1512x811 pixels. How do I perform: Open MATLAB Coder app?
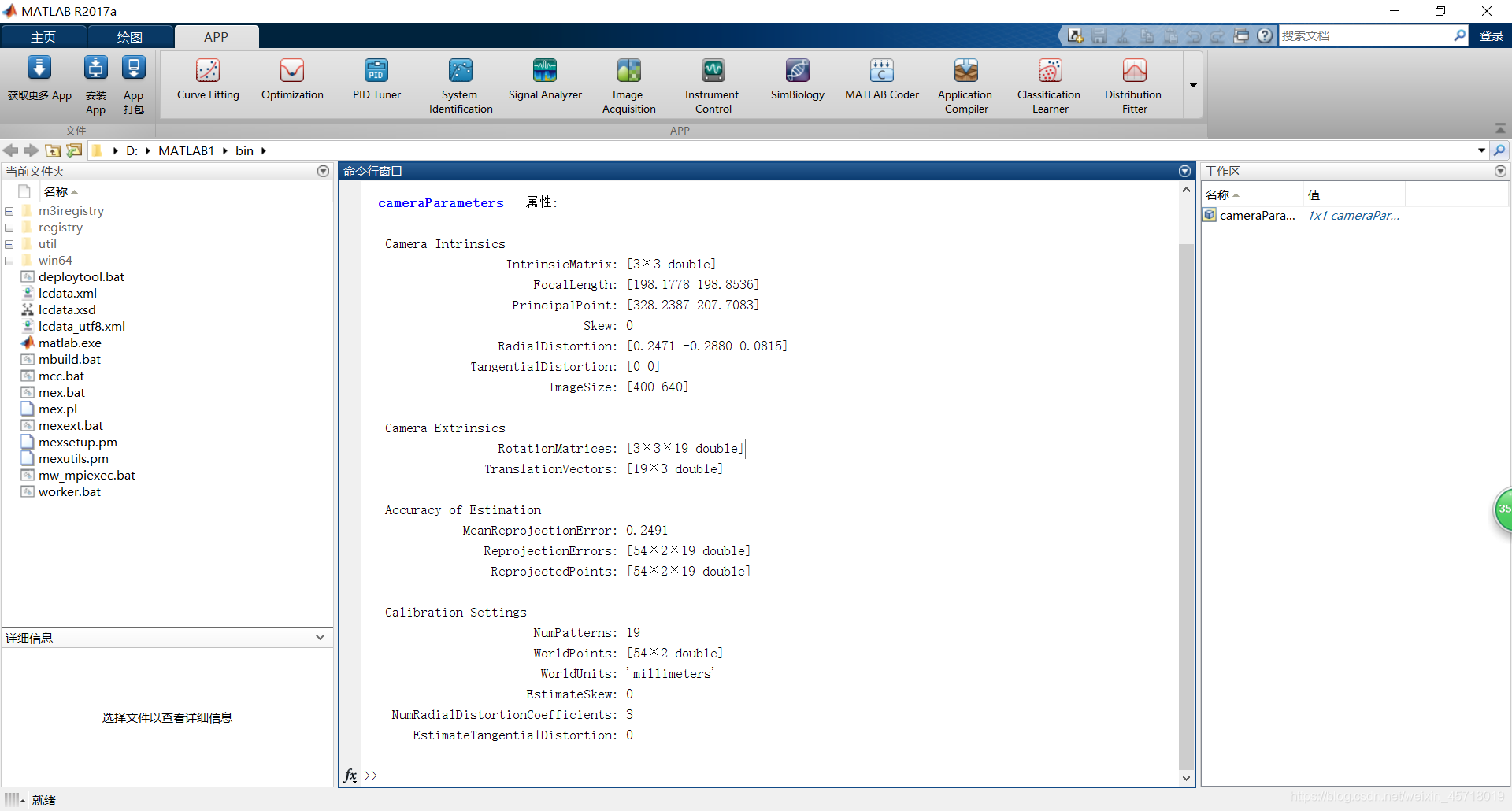tap(882, 80)
